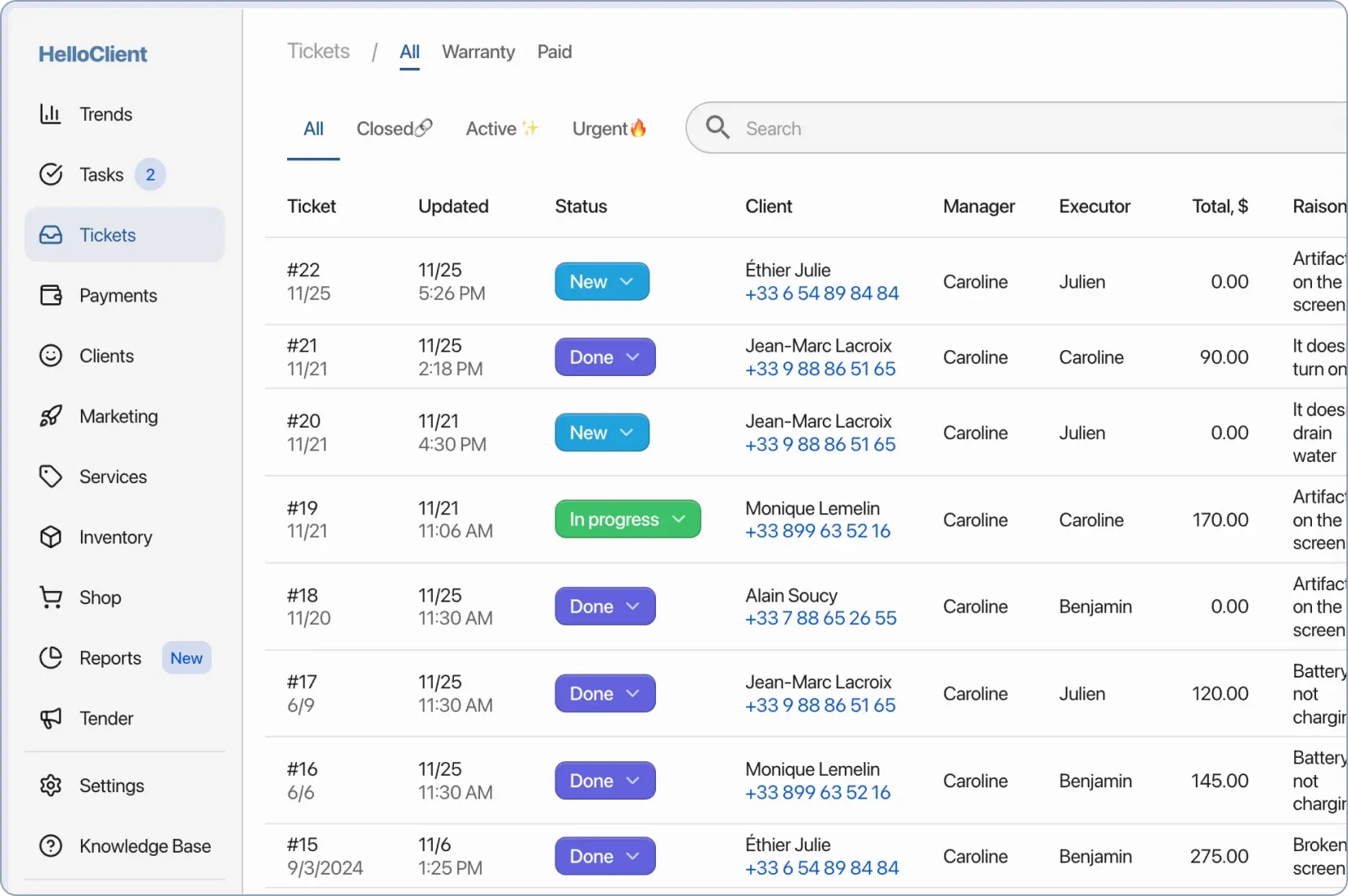Open the Settings gear
This screenshot has width=1348, height=896.
pyautogui.click(x=50, y=785)
